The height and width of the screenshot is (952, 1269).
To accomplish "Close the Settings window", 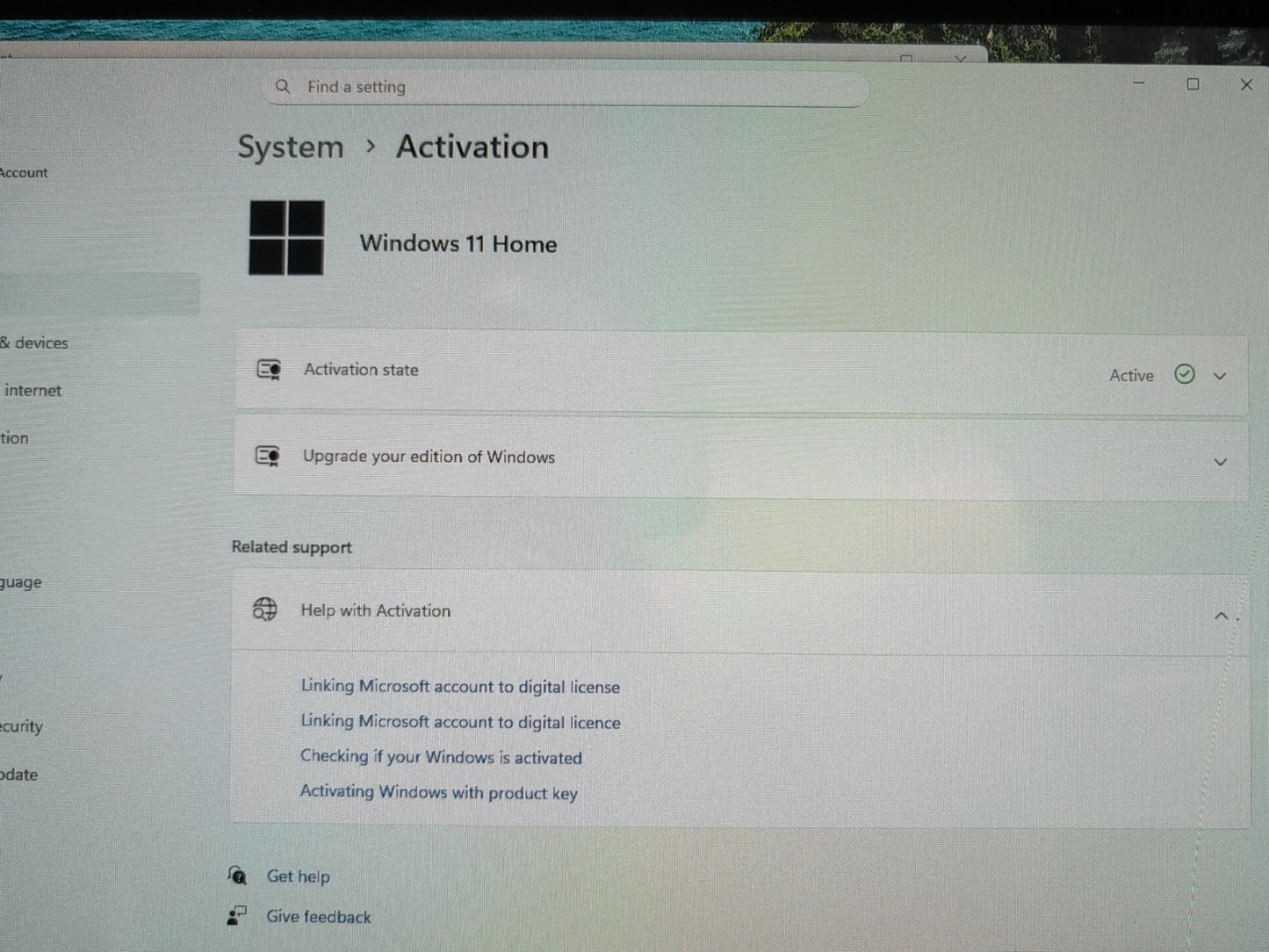I will (1246, 84).
